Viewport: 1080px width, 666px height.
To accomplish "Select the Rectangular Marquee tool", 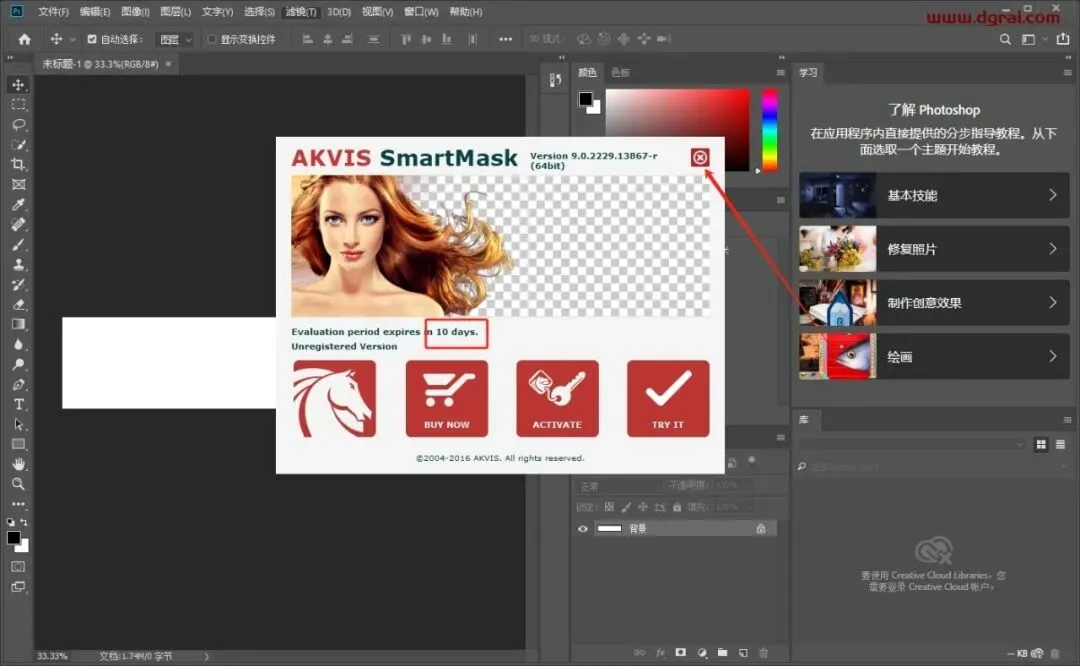I will 19,105.
